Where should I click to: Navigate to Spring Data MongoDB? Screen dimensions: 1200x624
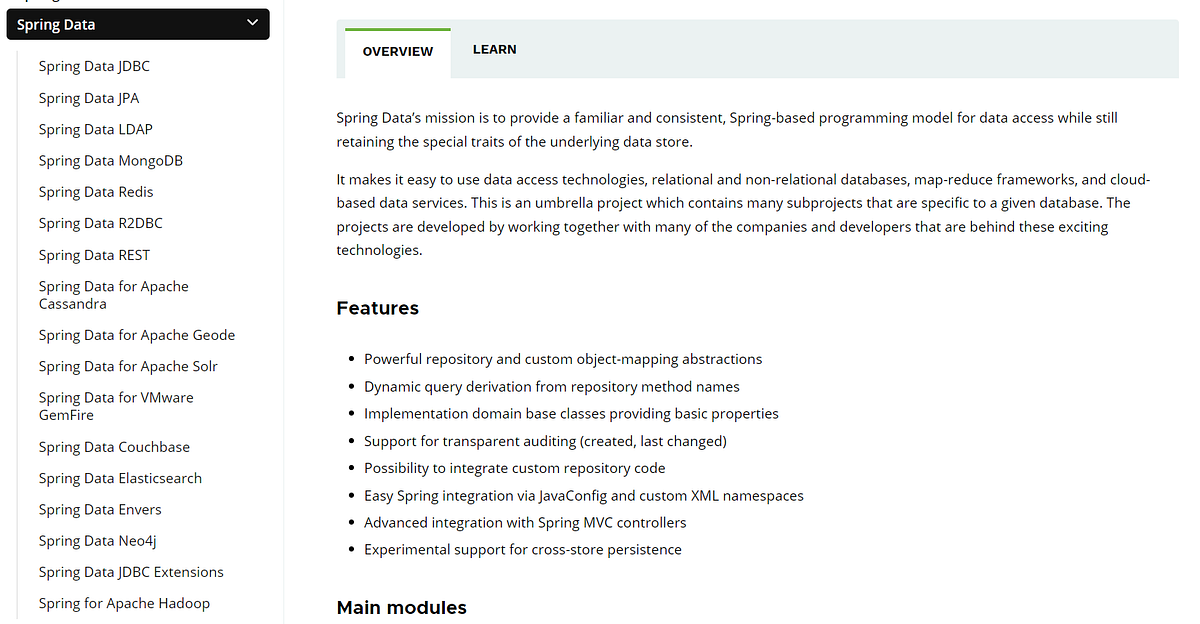point(110,160)
